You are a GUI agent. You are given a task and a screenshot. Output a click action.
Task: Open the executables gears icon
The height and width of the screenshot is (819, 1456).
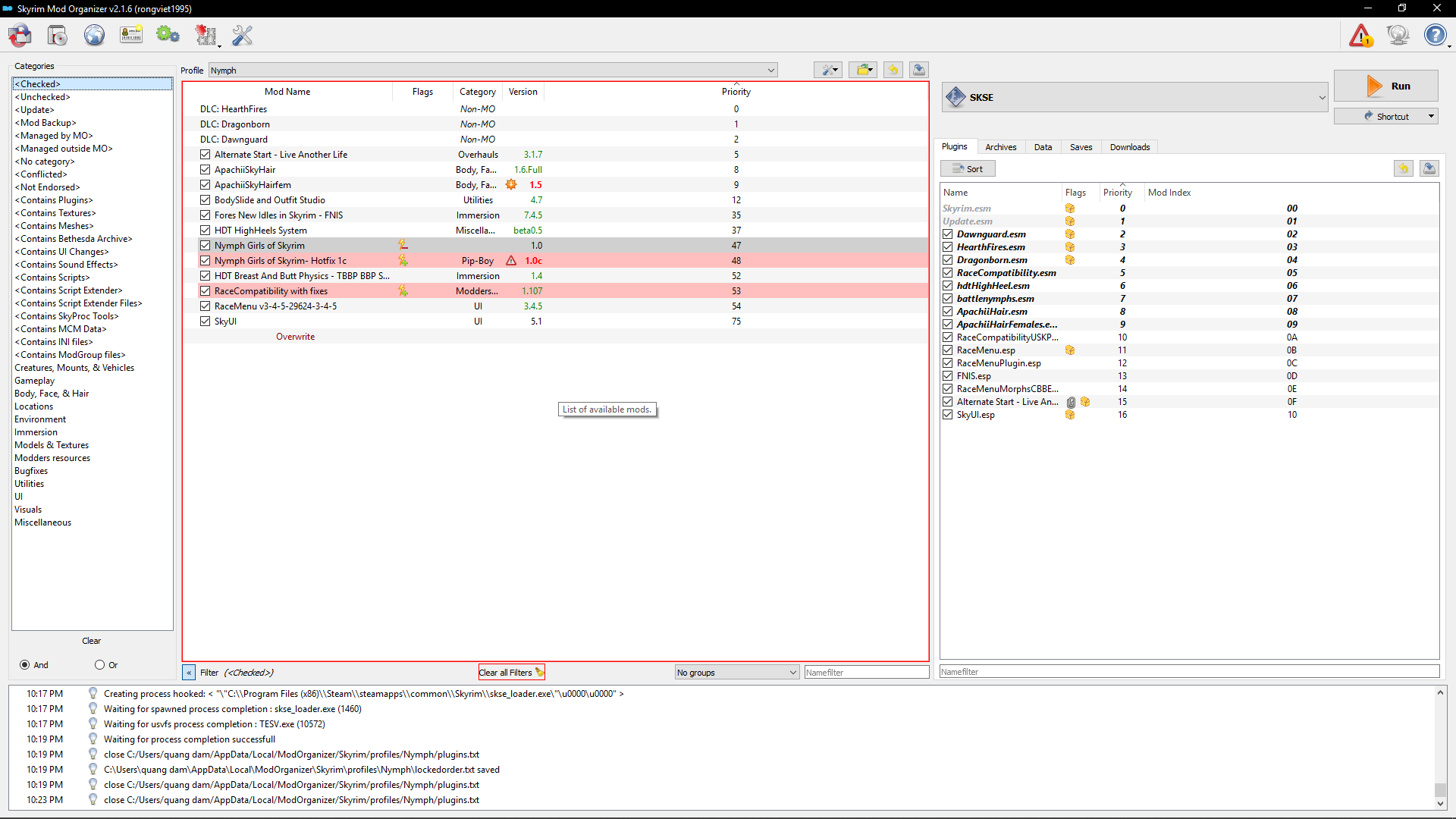pos(168,35)
